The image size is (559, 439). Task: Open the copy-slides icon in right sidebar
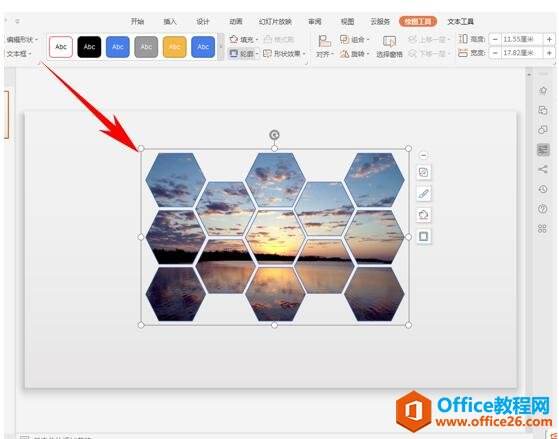[x=543, y=110]
